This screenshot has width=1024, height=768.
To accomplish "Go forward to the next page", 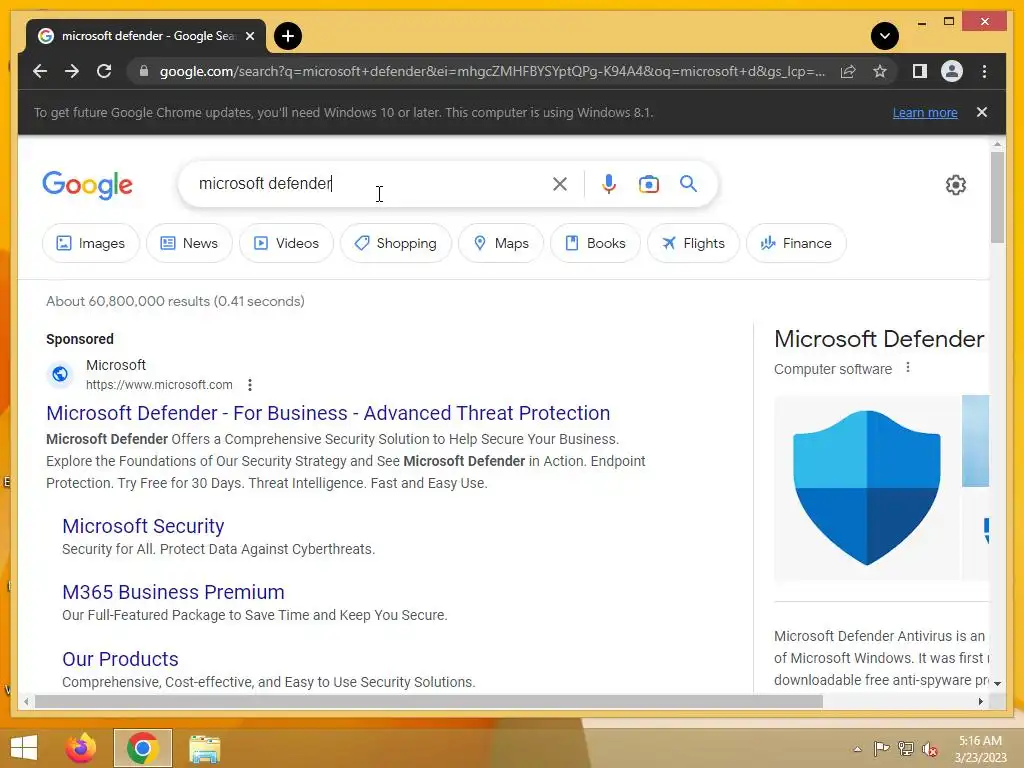I will click(x=72, y=71).
